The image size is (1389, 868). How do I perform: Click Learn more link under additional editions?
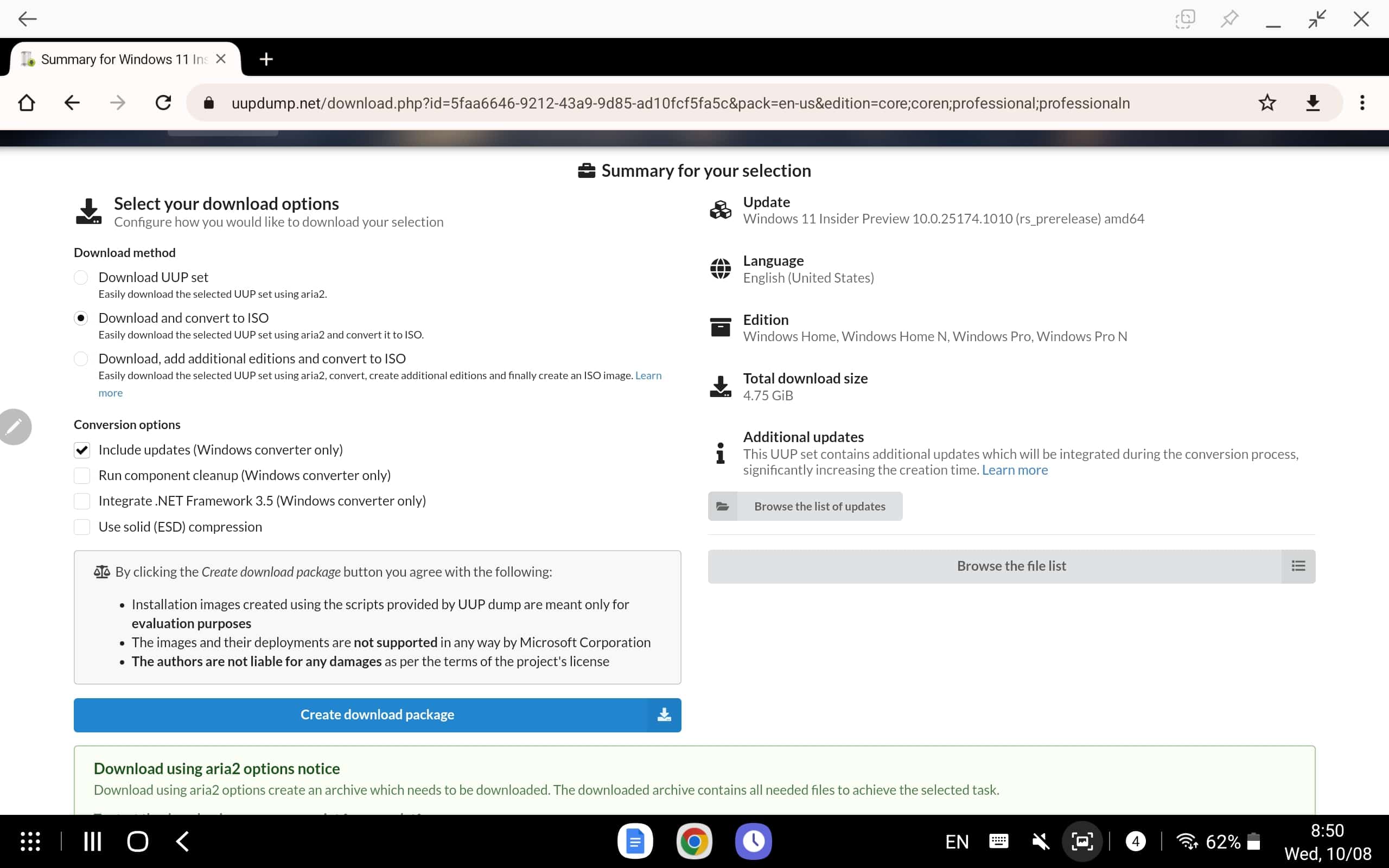click(x=648, y=375)
